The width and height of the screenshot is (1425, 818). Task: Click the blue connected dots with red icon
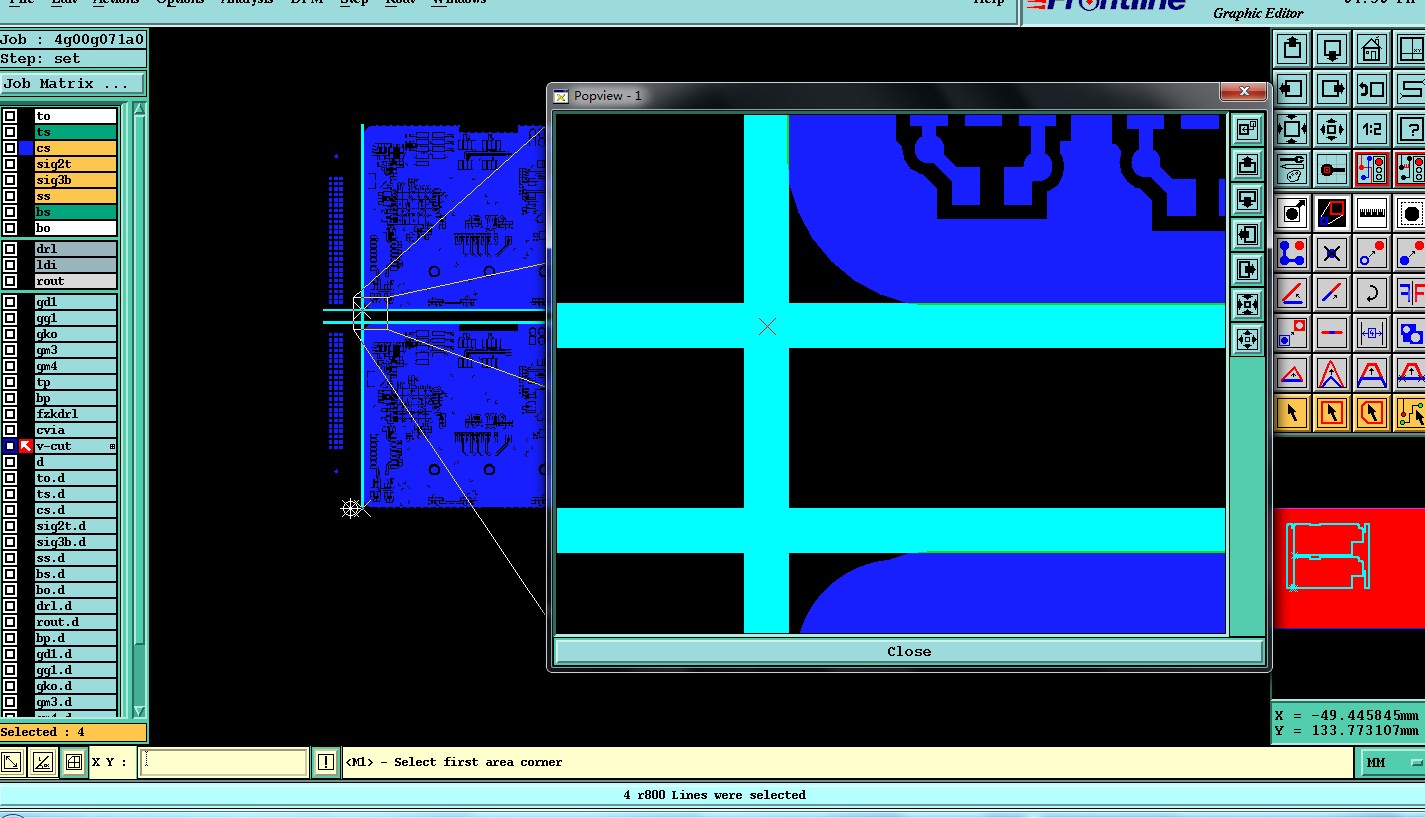click(1292, 253)
